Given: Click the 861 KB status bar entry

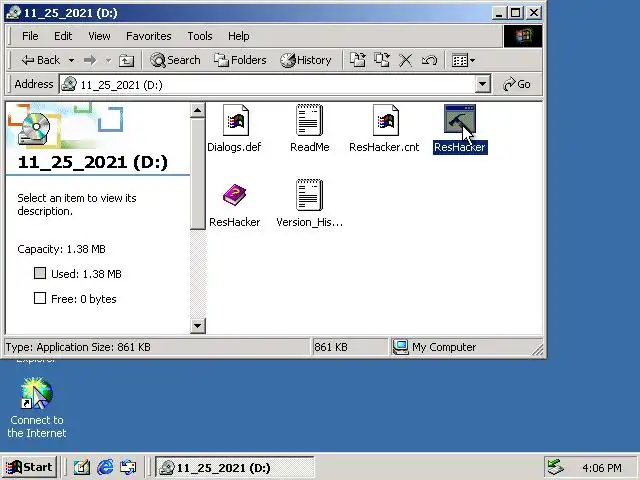Looking at the screenshot, I should pyautogui.click(x=331, y=347).
